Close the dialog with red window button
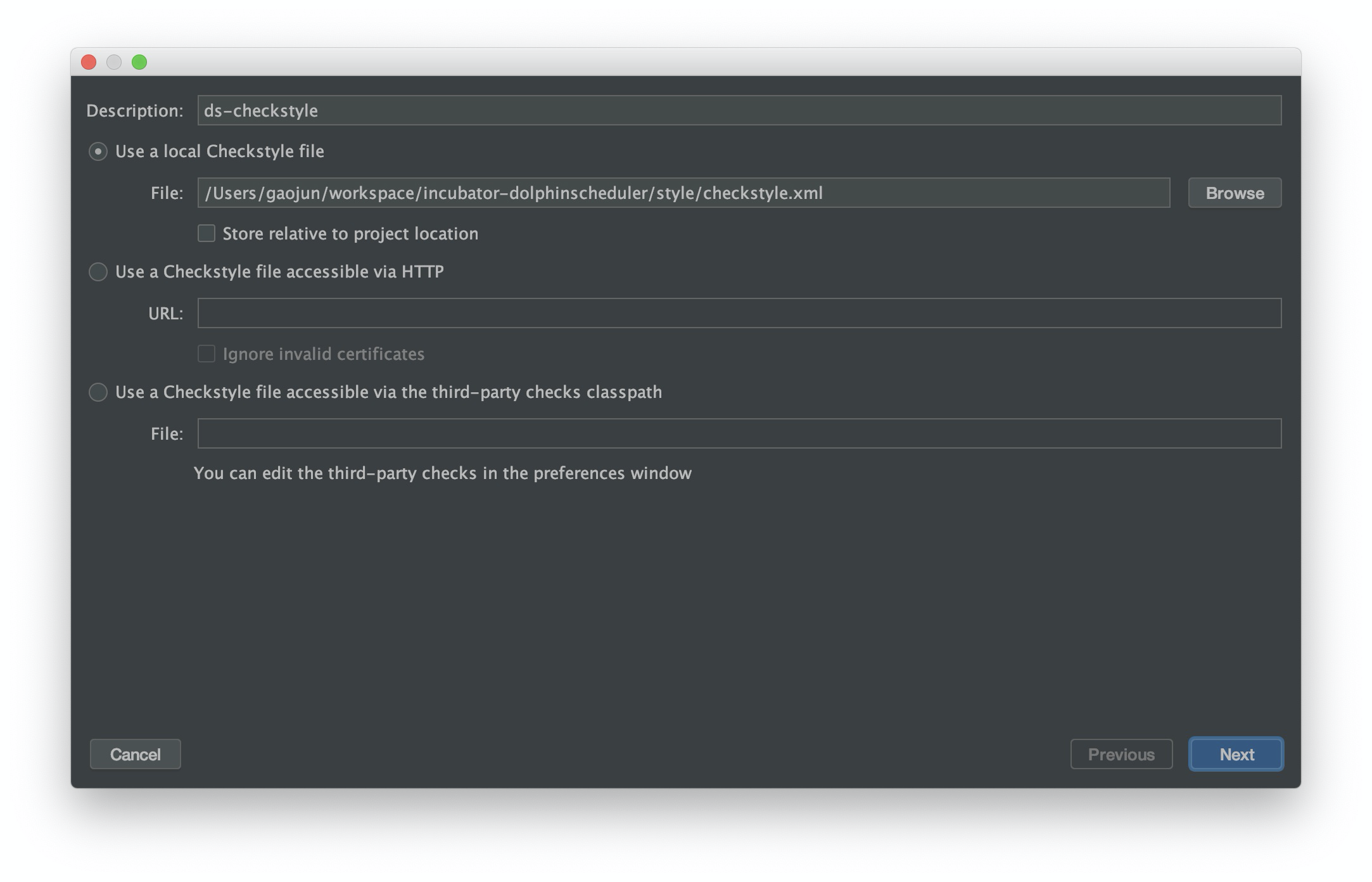1372x882 pixels. click(x=89, y=62)
